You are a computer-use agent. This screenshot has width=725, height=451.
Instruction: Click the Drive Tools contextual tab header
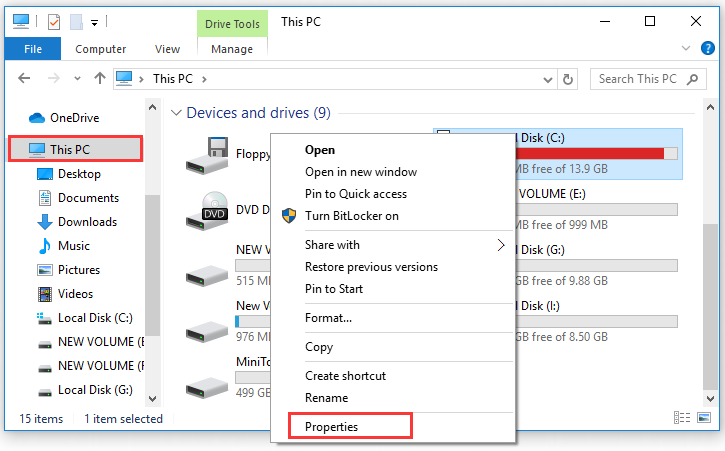click(232, 24)
